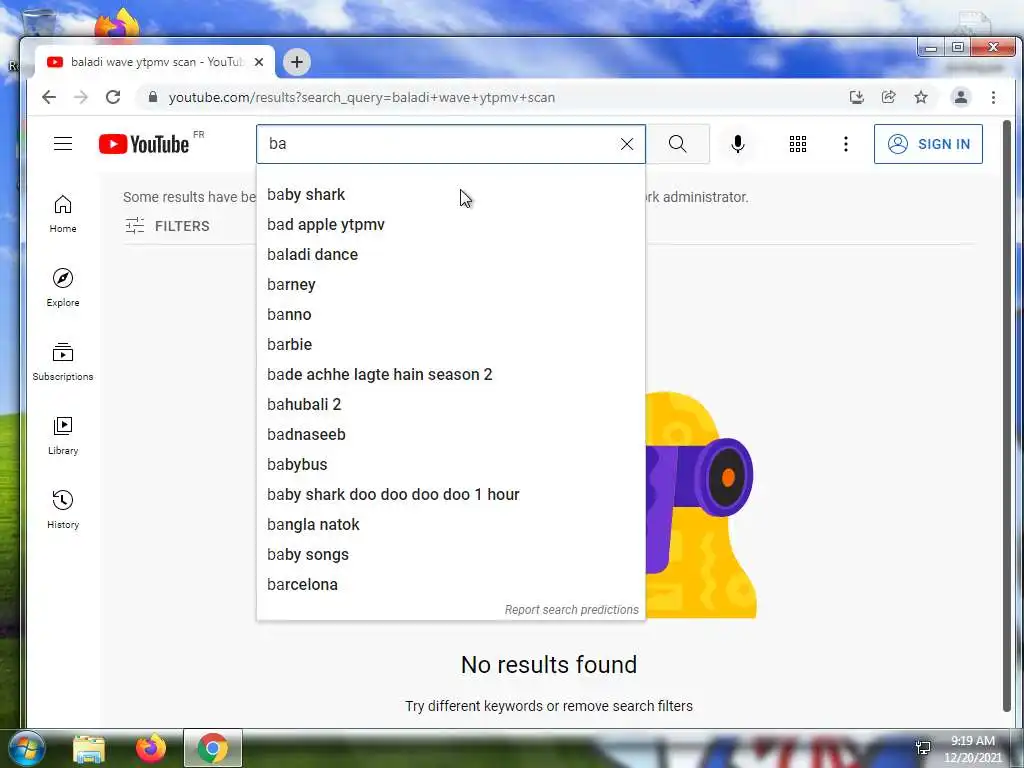Choose the 'badnaseeb' suggestion
The height and width of the screenshot is (768, 1024).
(451, 435)
